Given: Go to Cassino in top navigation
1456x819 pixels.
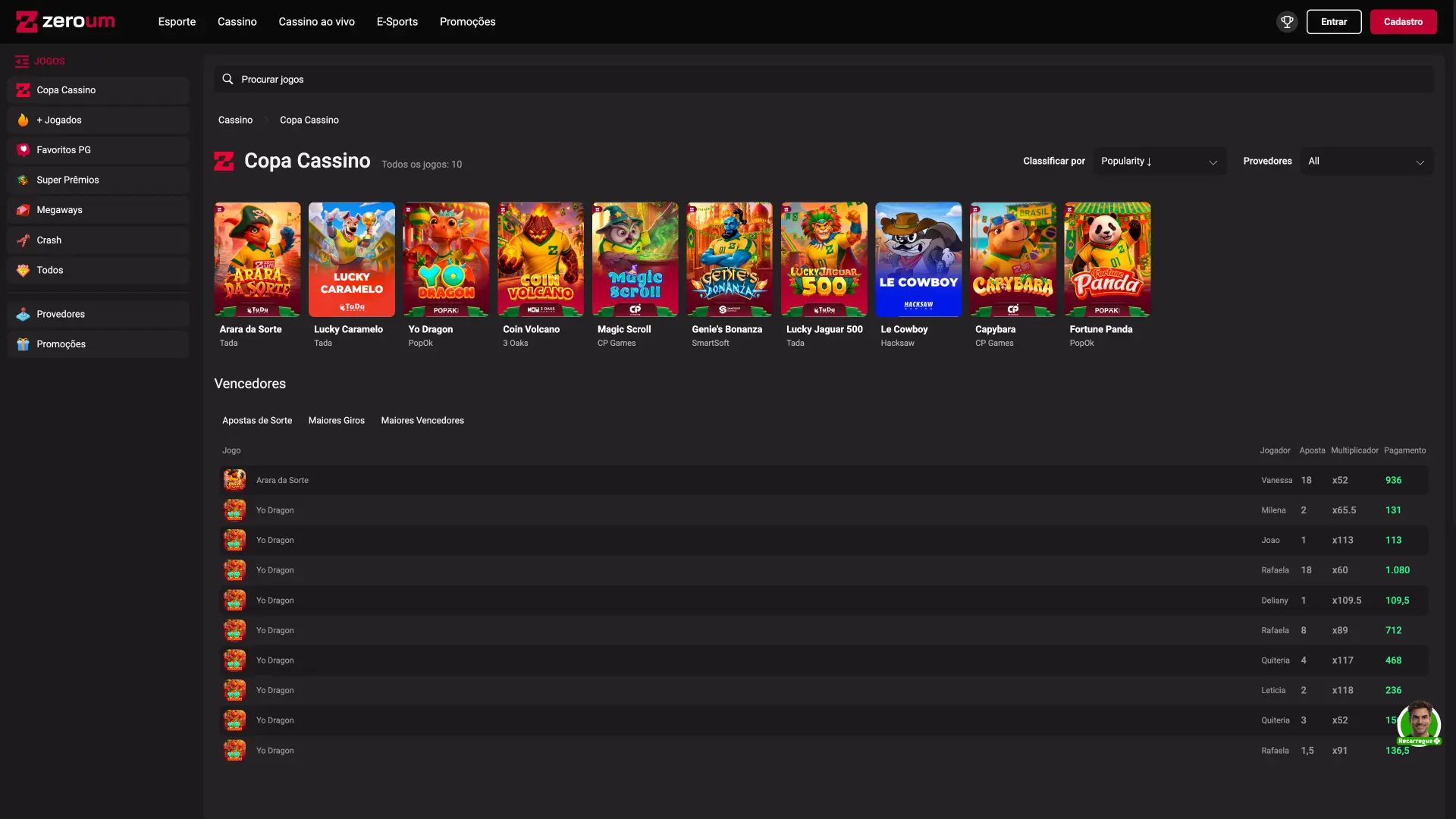Looking at the screenshot, I should pyautogui.click(x=237, y=22).
